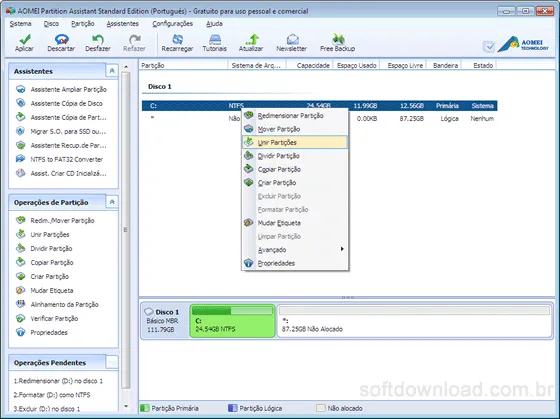This screenshot has width=560, height=419.
Task: Sort by the Espaço Livre column header
Action: pos(404,65)
